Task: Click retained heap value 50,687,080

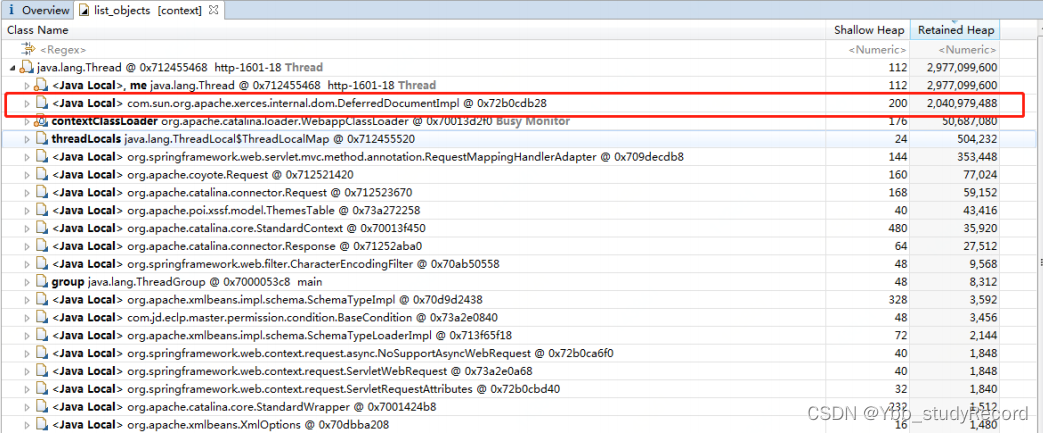Action: [967, 121]
